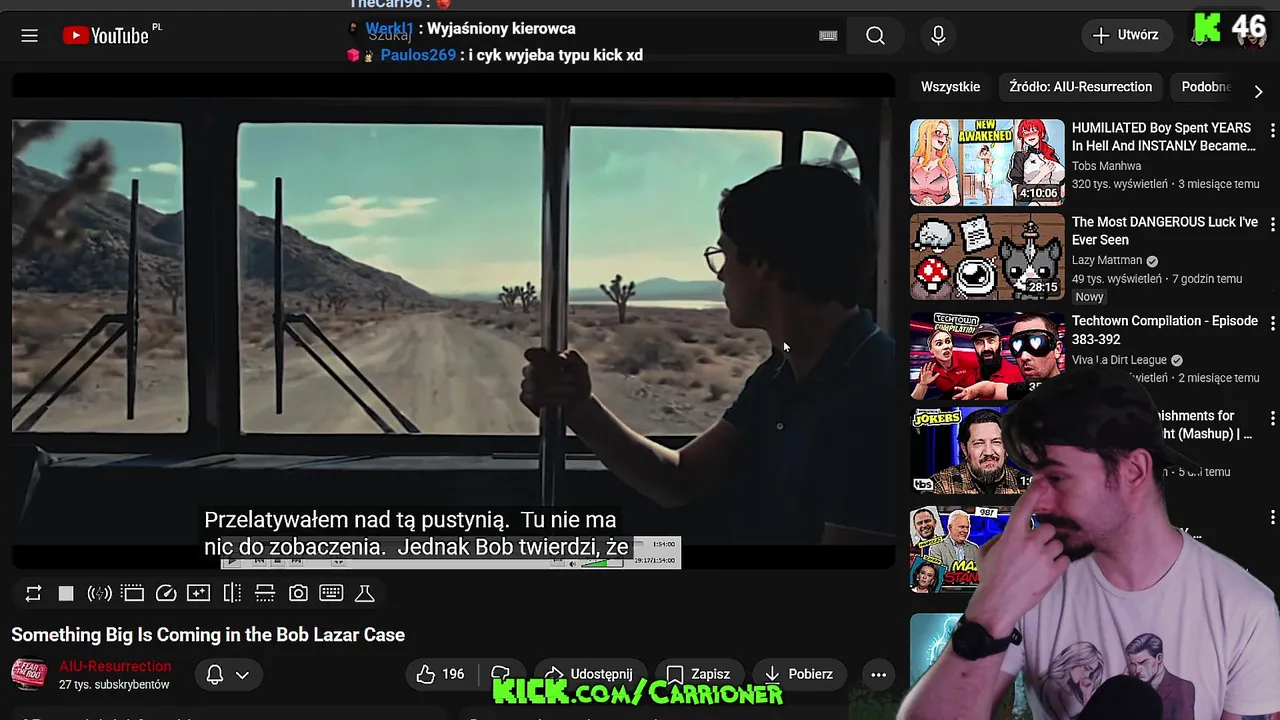Select the Źródło: AIU-Resurrection chip
The width and height of the screenshot is (1280, 720).
click(1081, 87)
